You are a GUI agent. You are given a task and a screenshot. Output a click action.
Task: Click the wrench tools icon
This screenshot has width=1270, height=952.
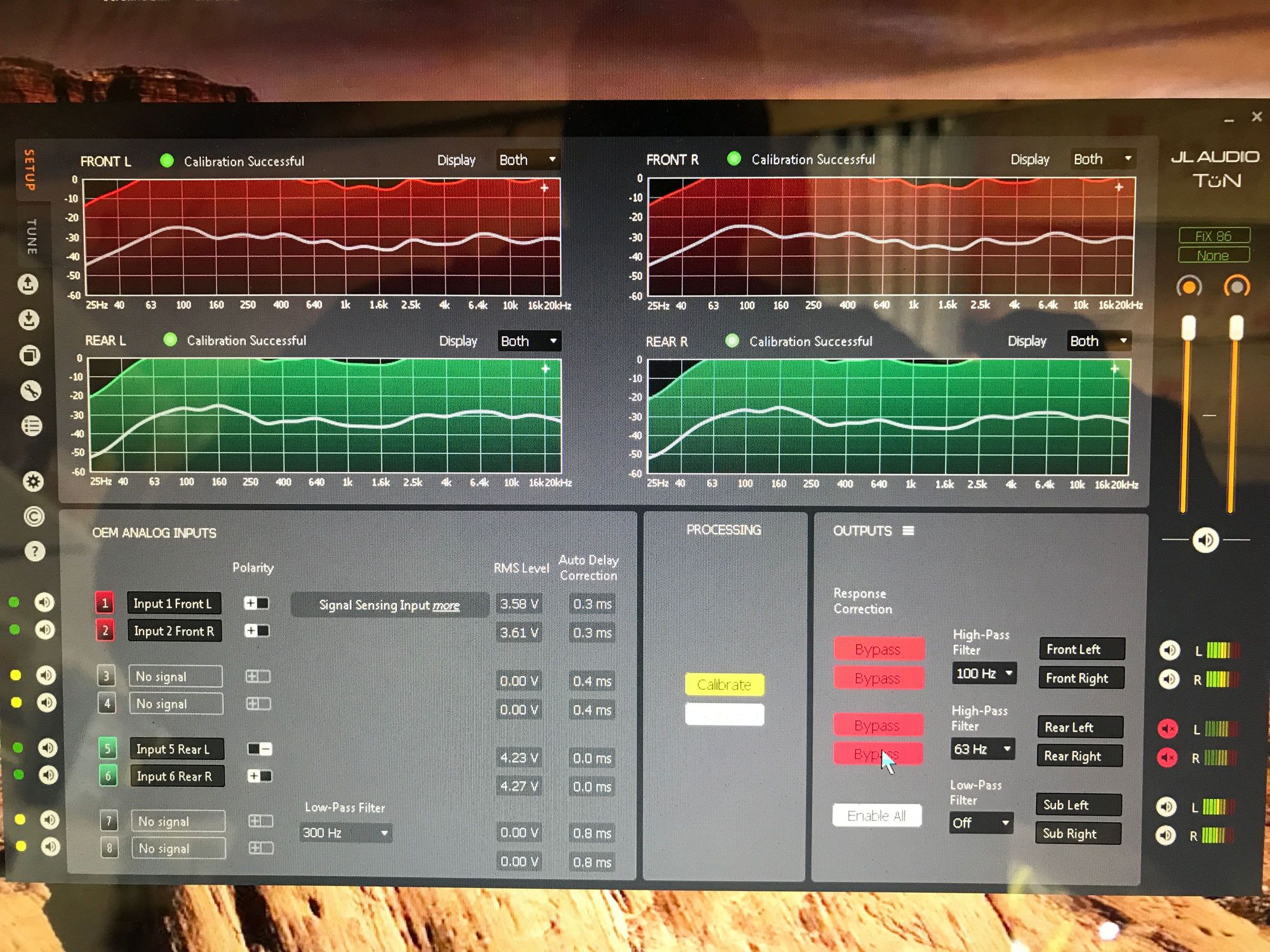click(x=30, y=390)
